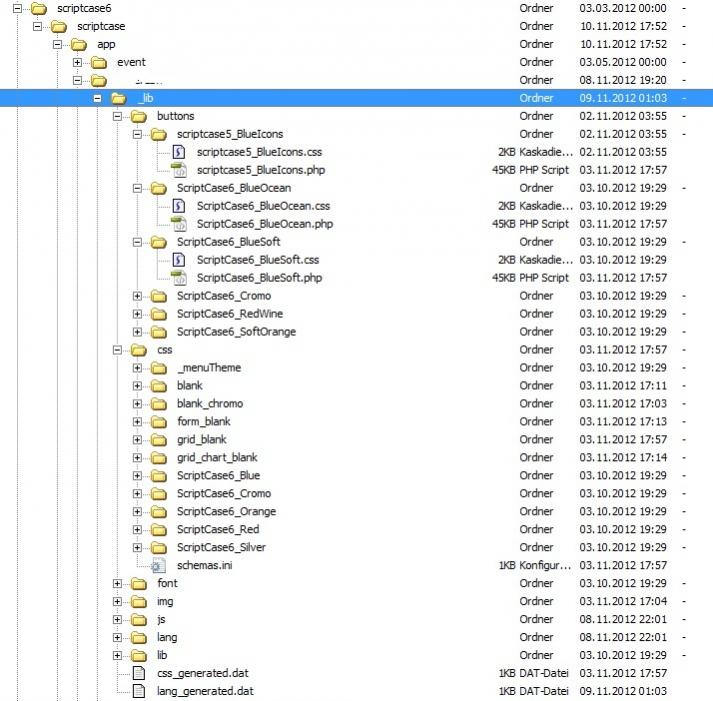
Task: Select the scriptcase5_BlueIcons folder label
Action: coord(230,134)
